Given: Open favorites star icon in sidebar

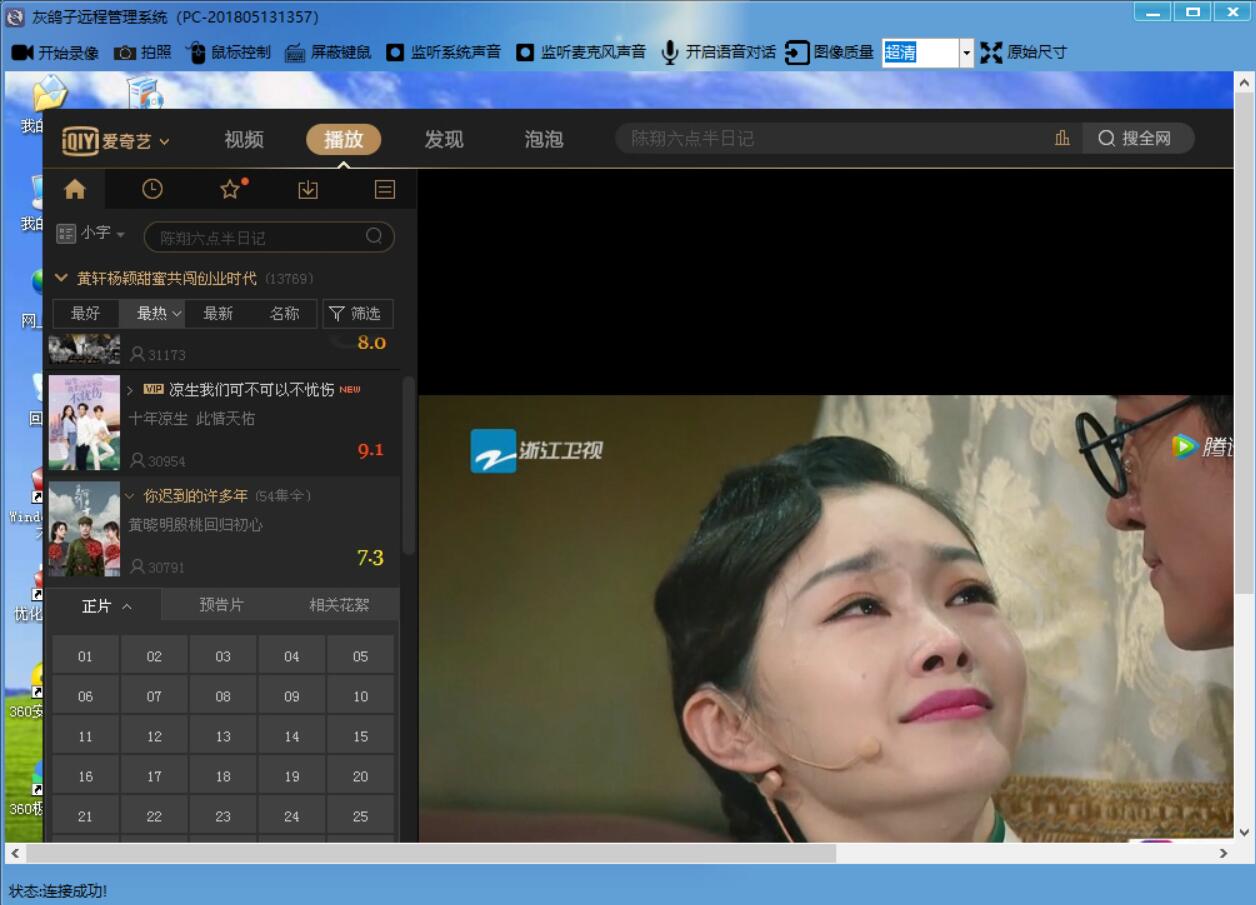Looking at the screenshot, I should pos(231,189).
